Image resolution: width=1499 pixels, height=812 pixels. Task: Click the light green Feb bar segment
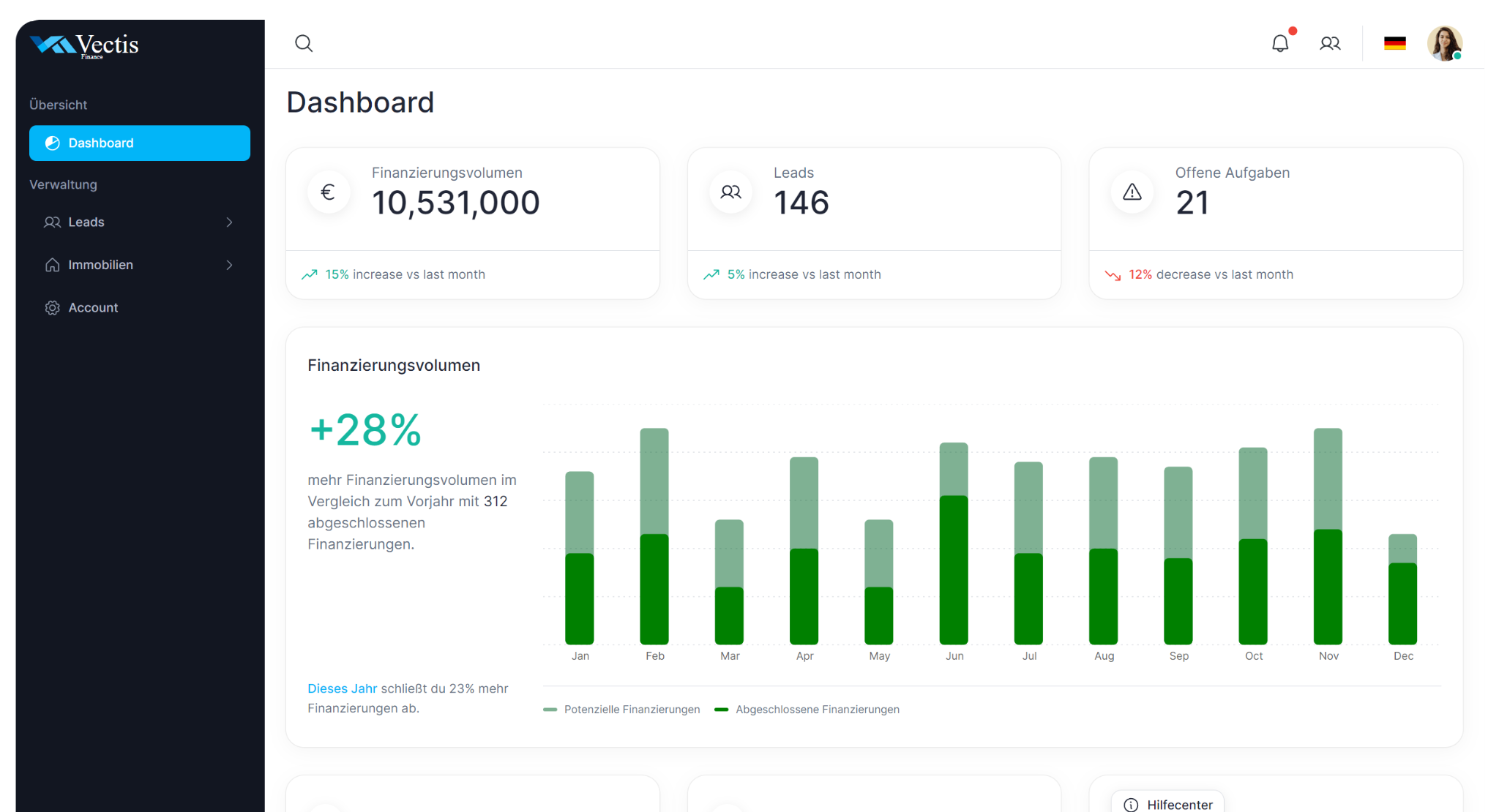pos(654,481)
